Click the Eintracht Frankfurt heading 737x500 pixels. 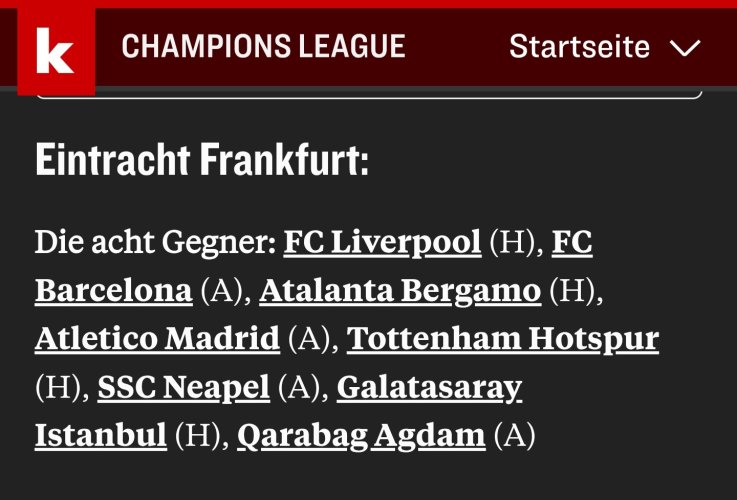point(202,160)
